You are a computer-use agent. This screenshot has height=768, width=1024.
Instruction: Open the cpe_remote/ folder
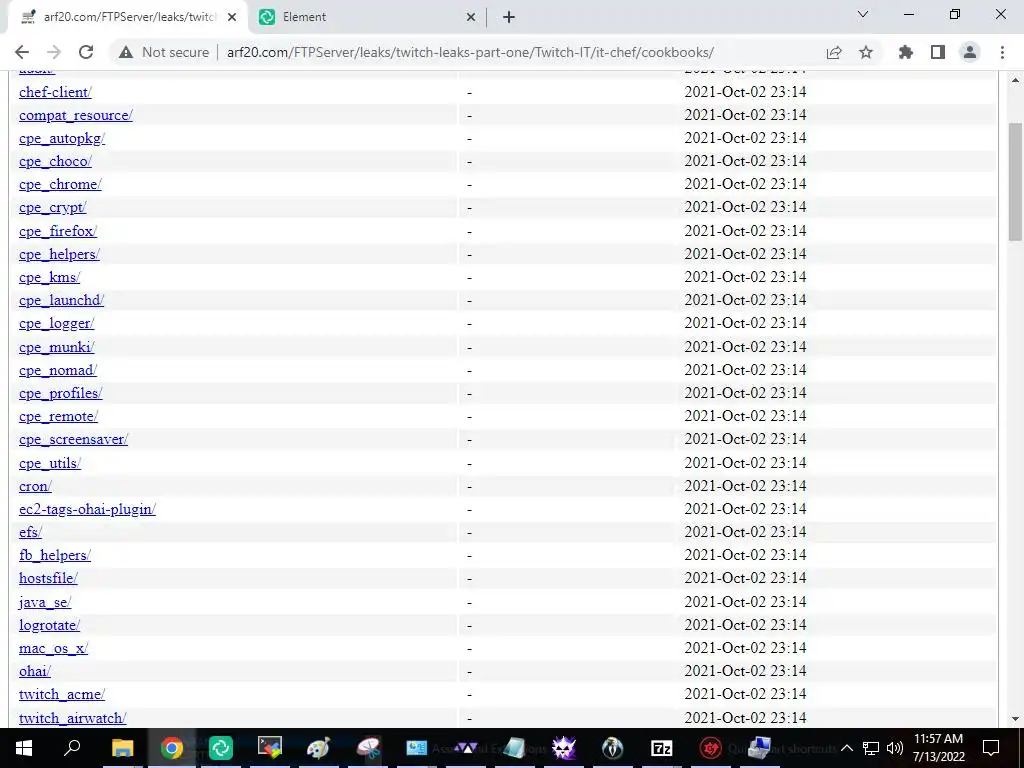pos(59,416)
